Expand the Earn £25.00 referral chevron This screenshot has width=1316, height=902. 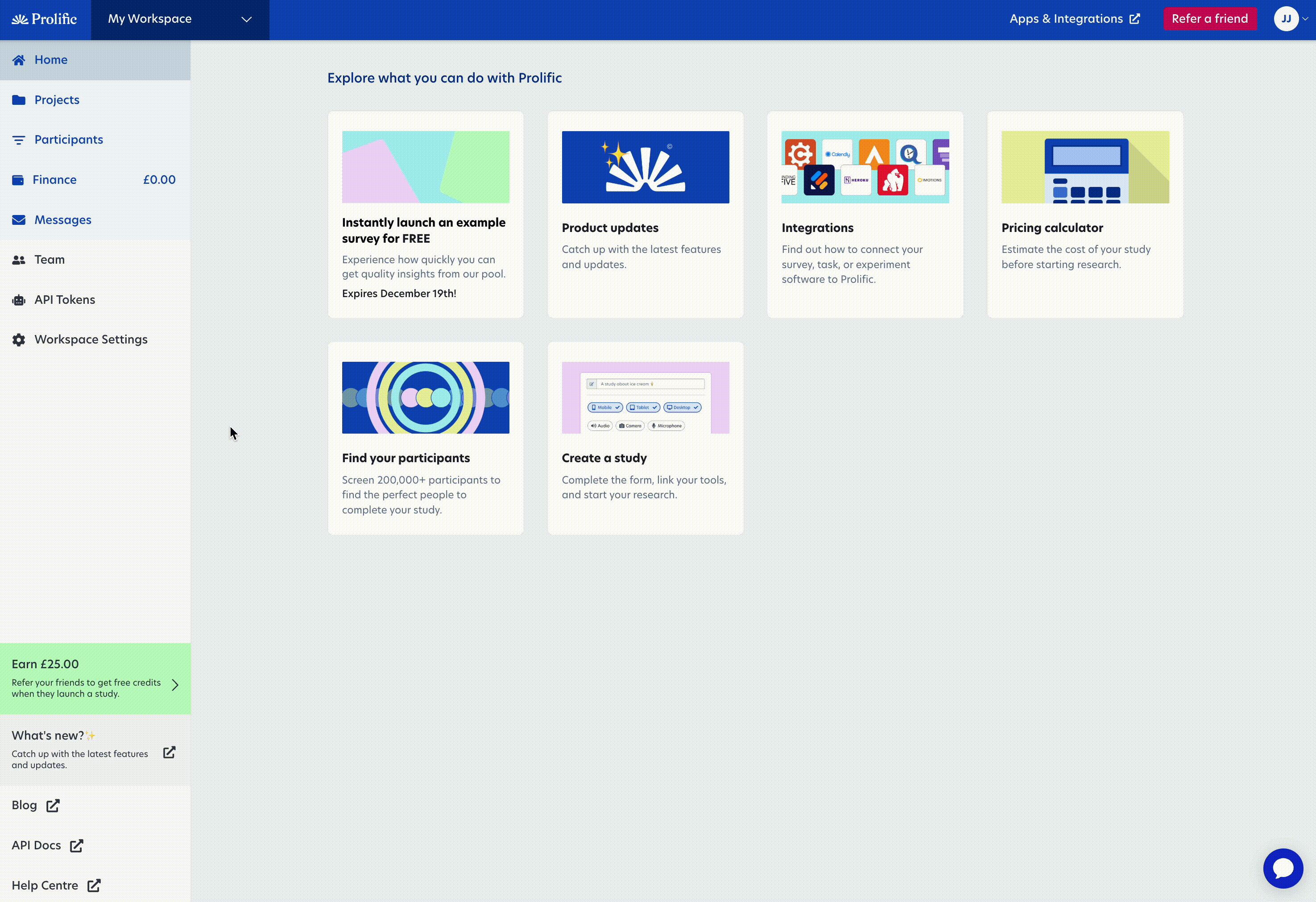175,685
